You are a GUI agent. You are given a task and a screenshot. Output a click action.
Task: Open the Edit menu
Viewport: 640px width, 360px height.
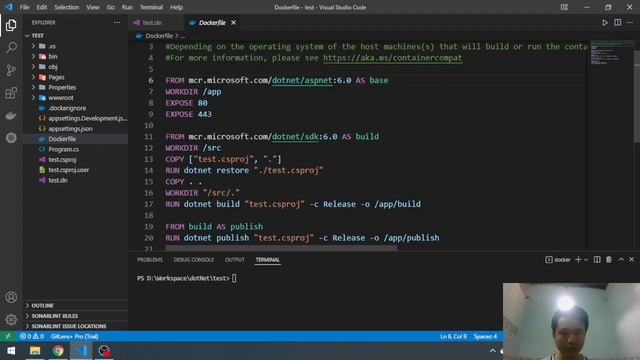pyautogui.click(x=42, y=7)
